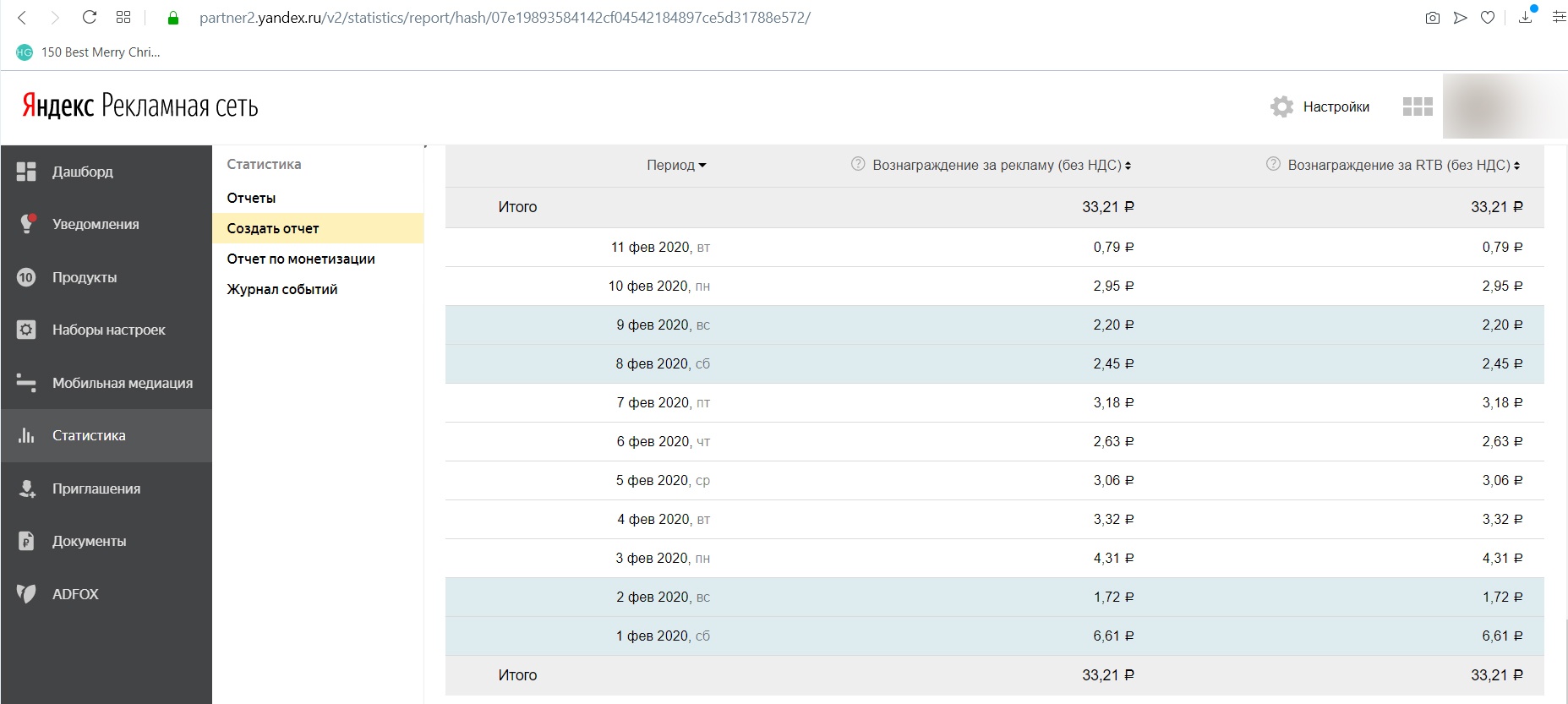
Task: Open browser downloads icon
Action: [x=1526, y=17]
